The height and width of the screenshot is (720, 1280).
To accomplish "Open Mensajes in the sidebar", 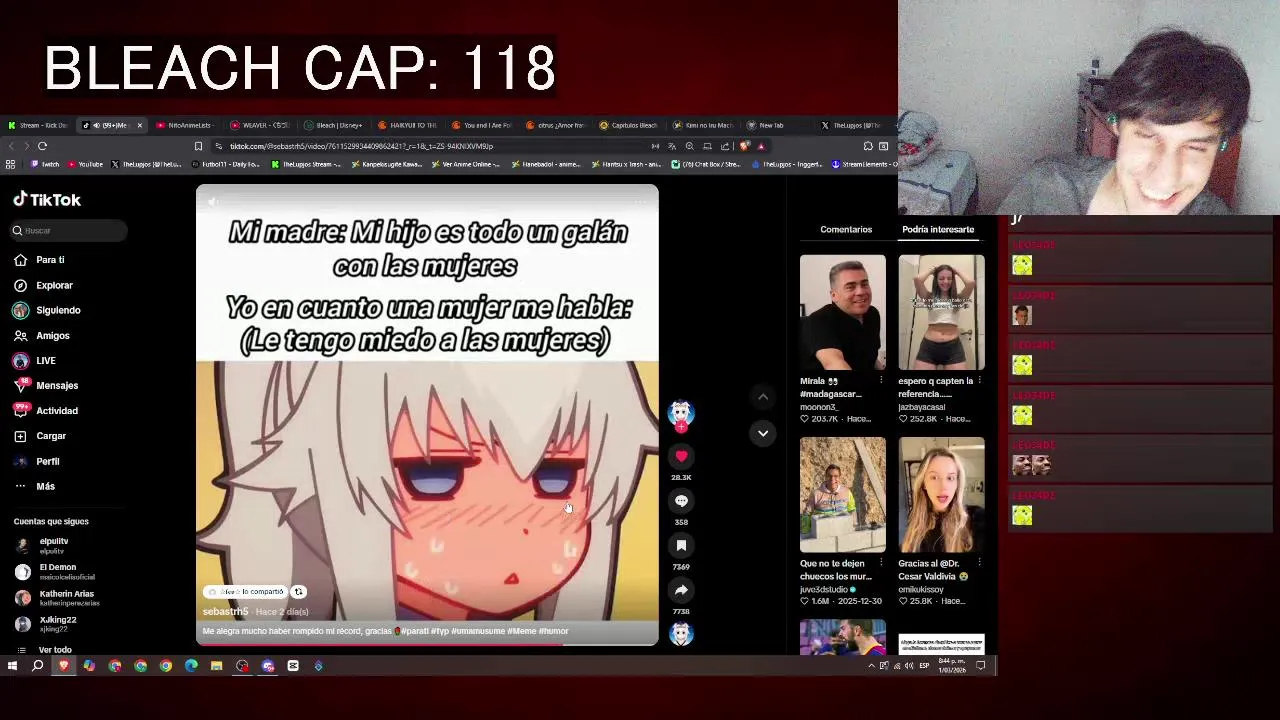I will tap(46, 385).
